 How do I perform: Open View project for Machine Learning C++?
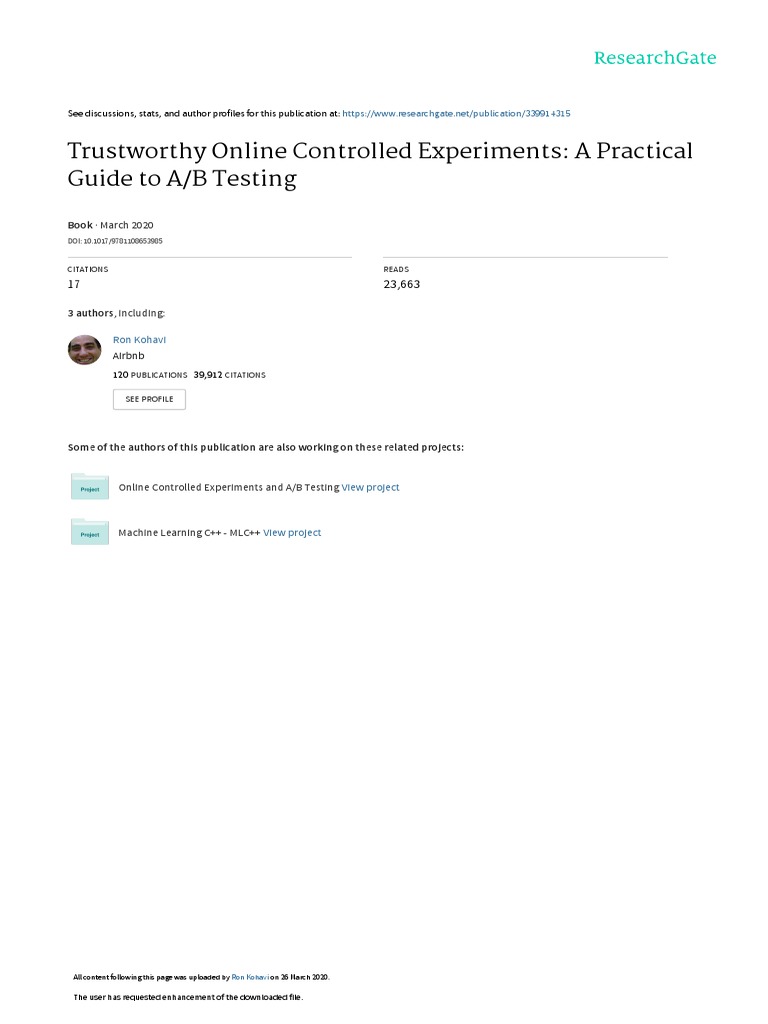(292, 533)
